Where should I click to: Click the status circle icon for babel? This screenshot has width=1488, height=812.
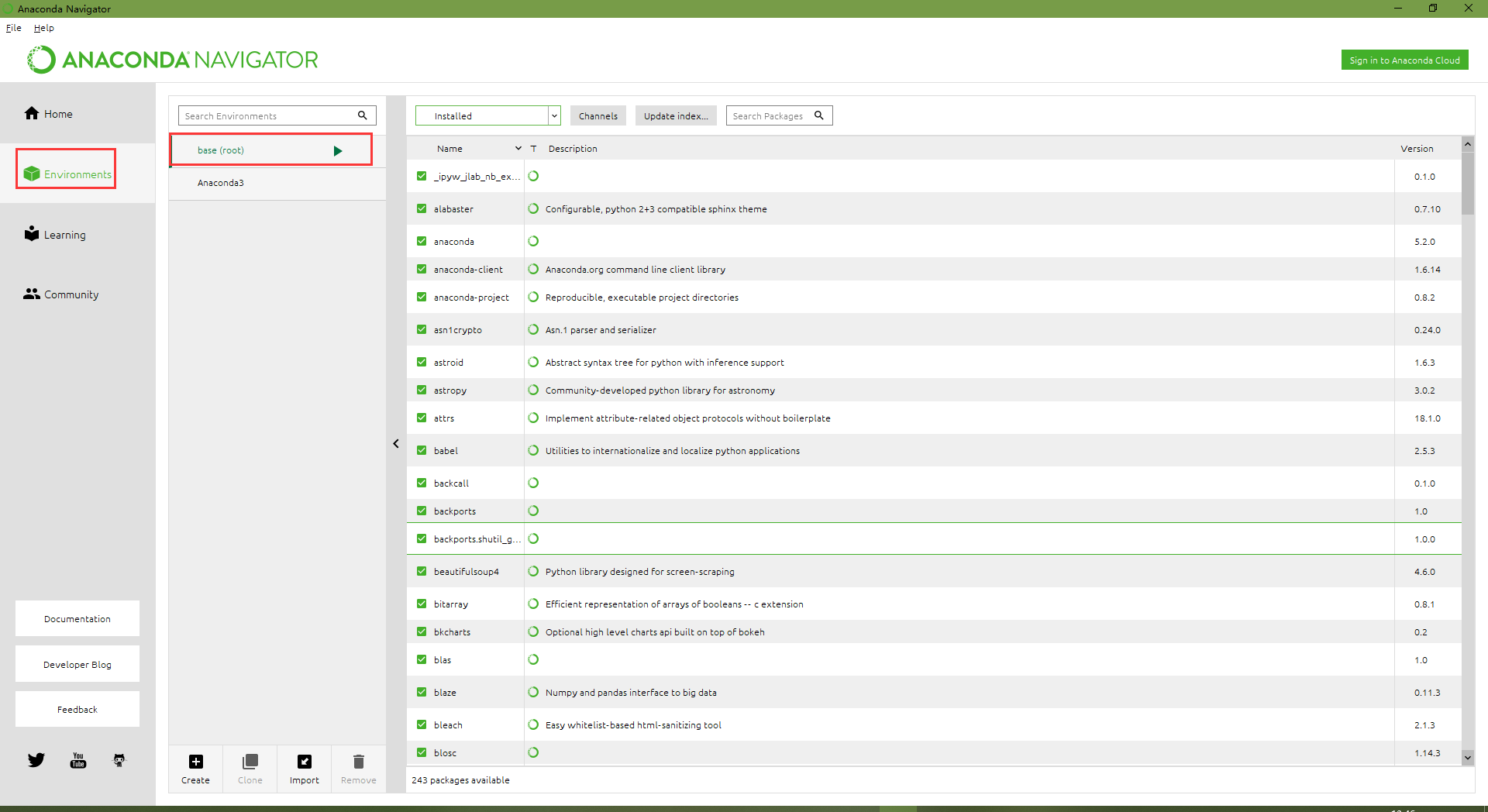tap(533, 450)
